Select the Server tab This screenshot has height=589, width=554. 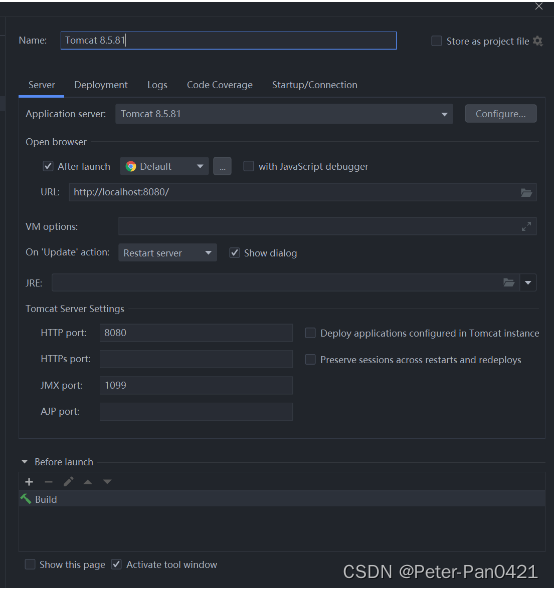pyautogui.click(x=41, y=85)
